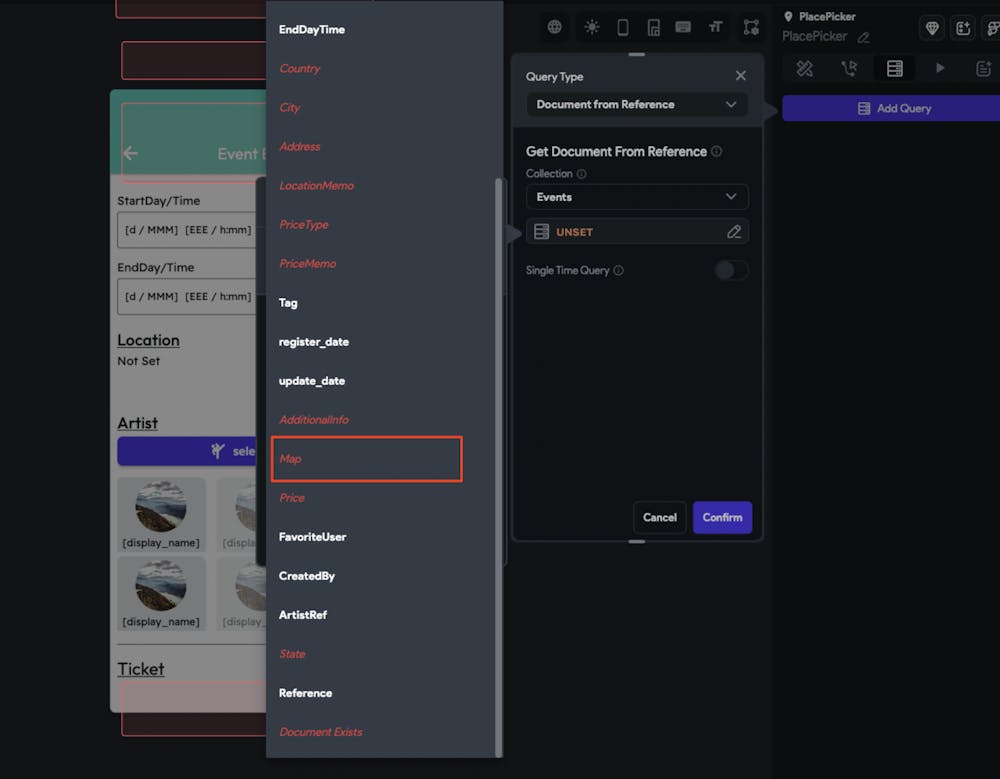Pick the FavoriteUser field from the list

(x=312, y=537)
